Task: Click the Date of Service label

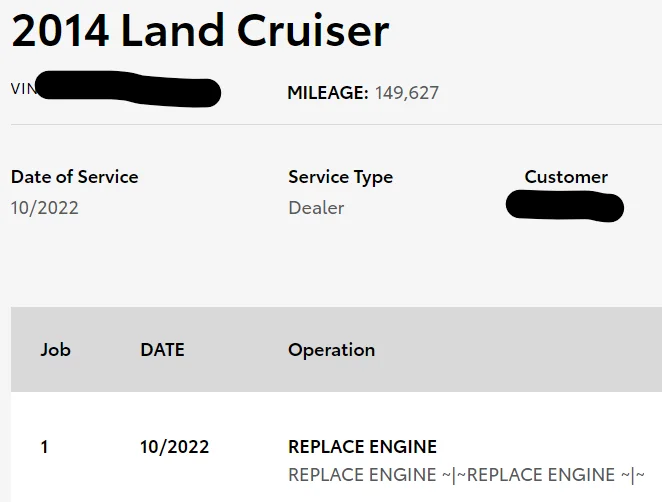Action: point(75,177)
